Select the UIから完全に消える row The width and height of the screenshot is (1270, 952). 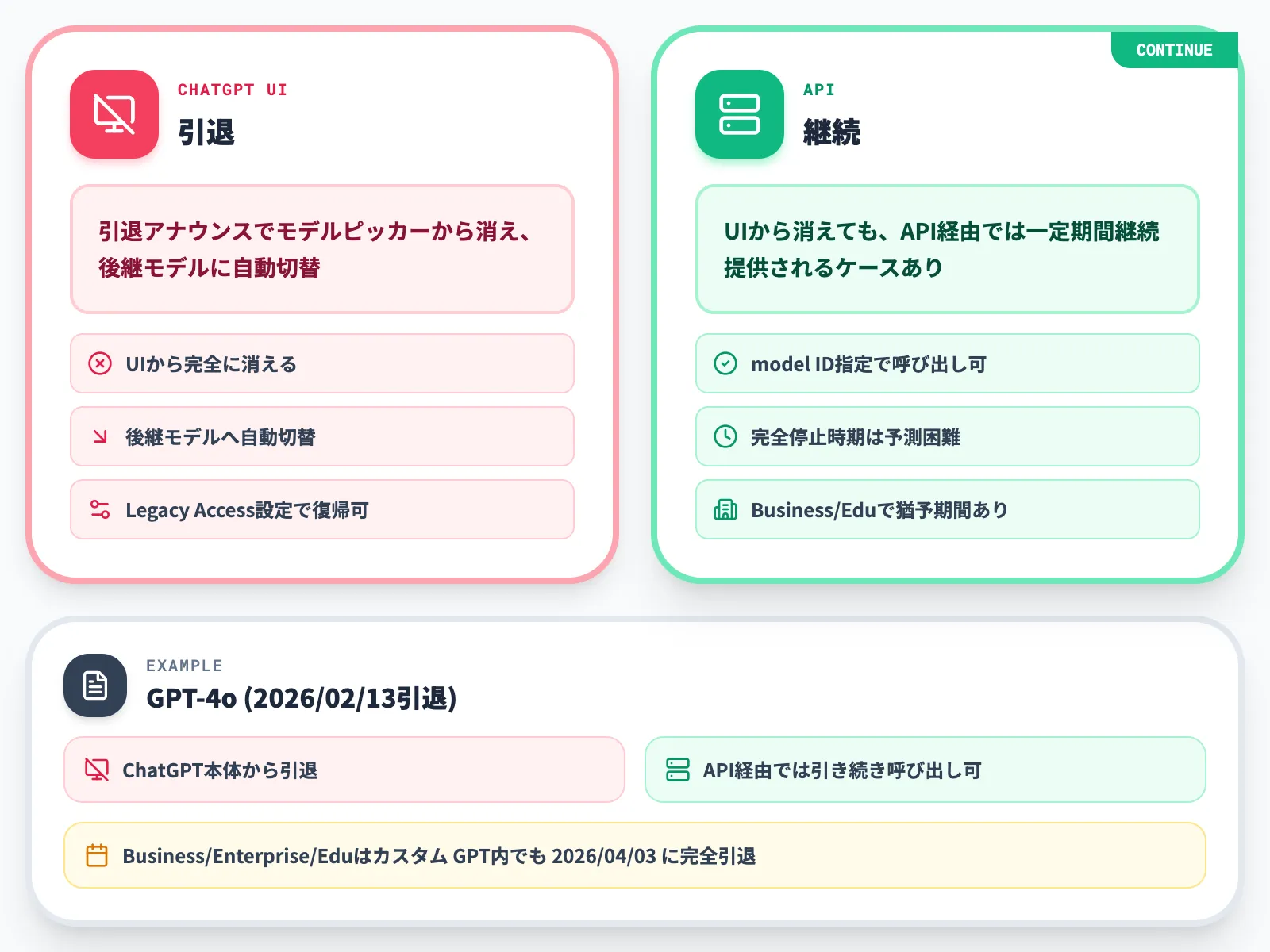pyautogui.click(x=322, y=364)
